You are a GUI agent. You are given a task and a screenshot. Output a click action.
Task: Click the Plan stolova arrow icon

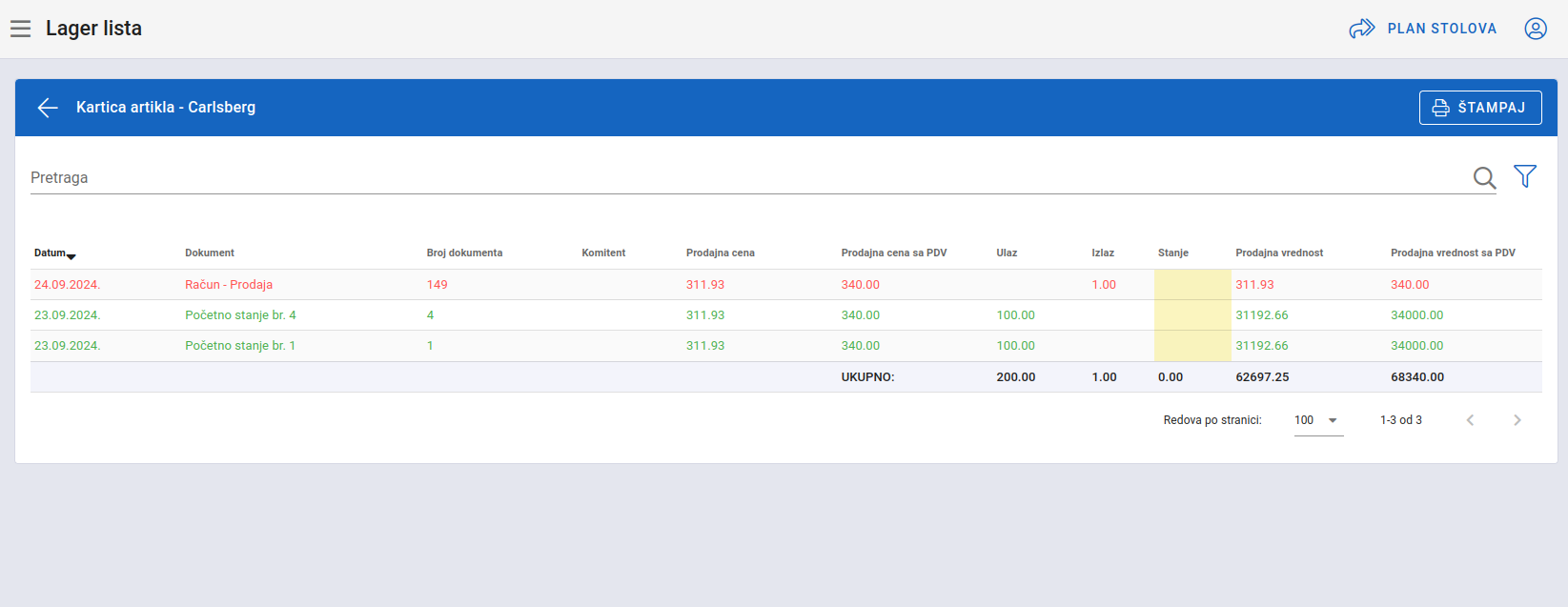click(x=1362, y=29)
